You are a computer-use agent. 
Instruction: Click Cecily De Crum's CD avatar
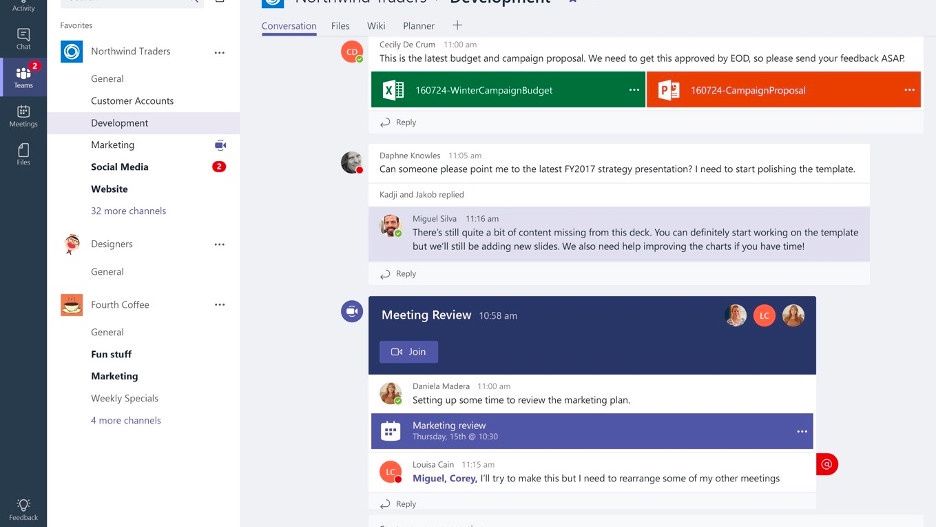[x=352, y=51]
